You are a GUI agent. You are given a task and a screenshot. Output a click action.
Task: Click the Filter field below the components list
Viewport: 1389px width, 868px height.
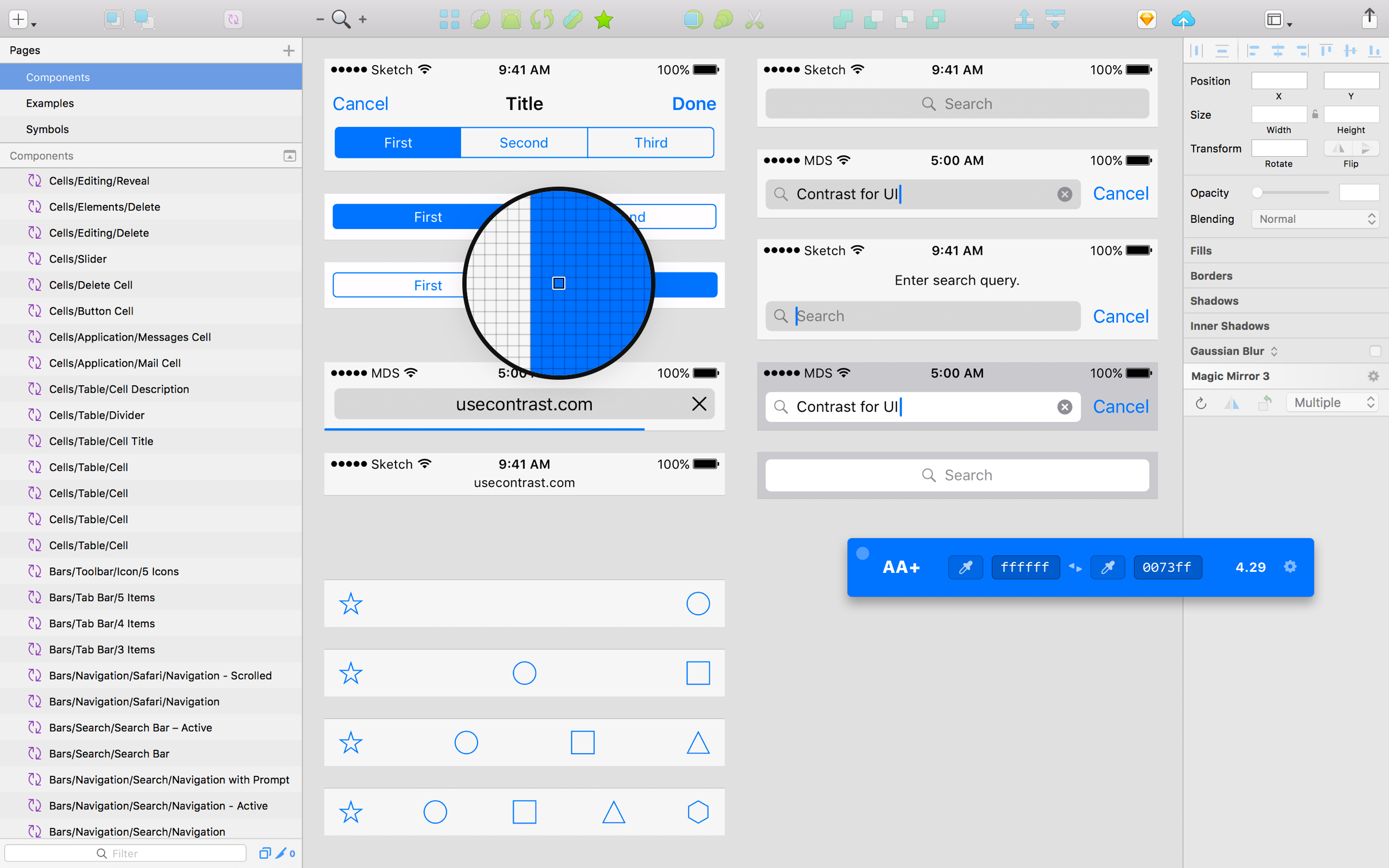tap(125, 853)
